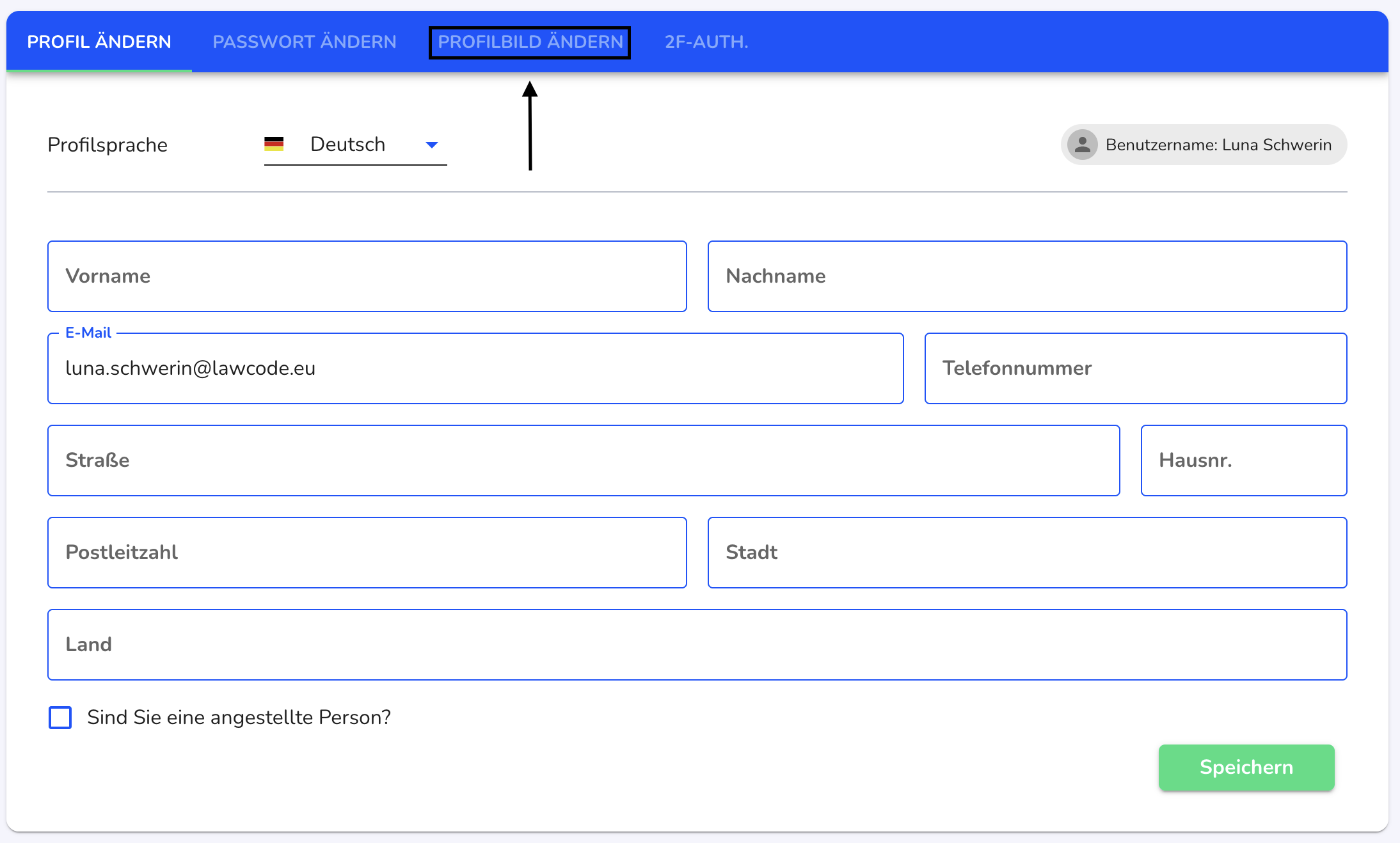Click the Telefonnummer input field
This screenshot has width=1400, height=843.
pos(1136,368)
